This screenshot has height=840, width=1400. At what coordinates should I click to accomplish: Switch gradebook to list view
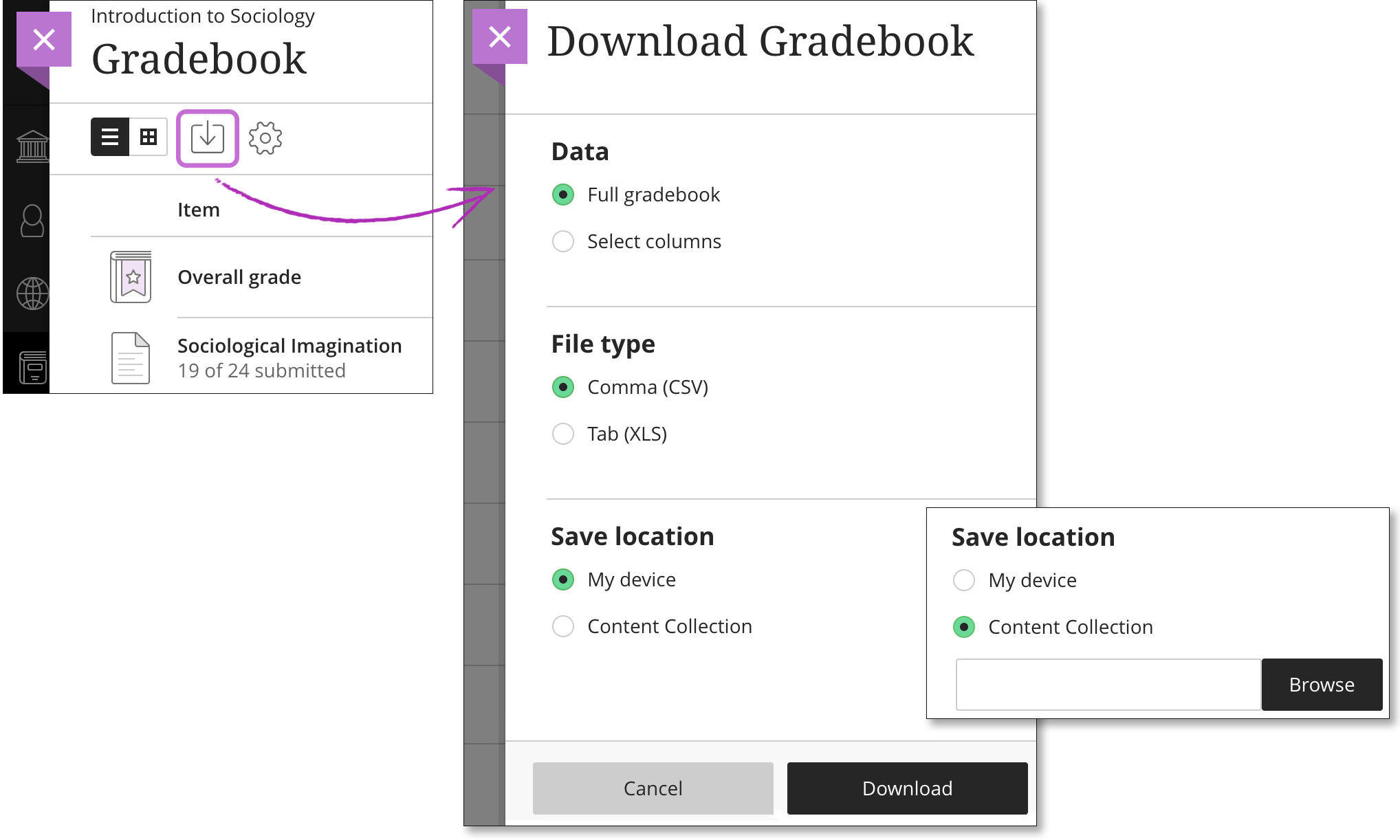tap(109, 137)
